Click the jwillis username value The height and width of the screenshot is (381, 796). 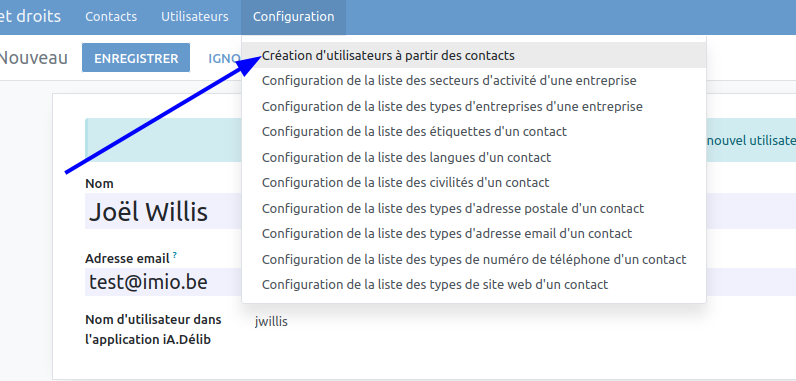(271, 322)
